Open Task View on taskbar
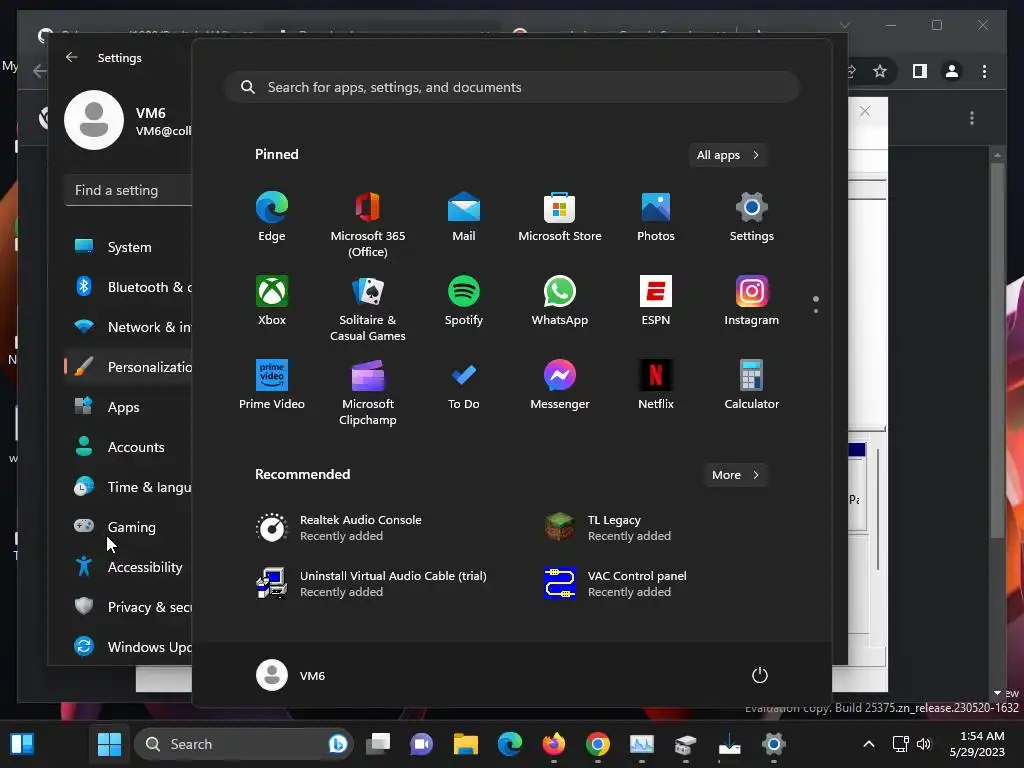 point(378,743)
